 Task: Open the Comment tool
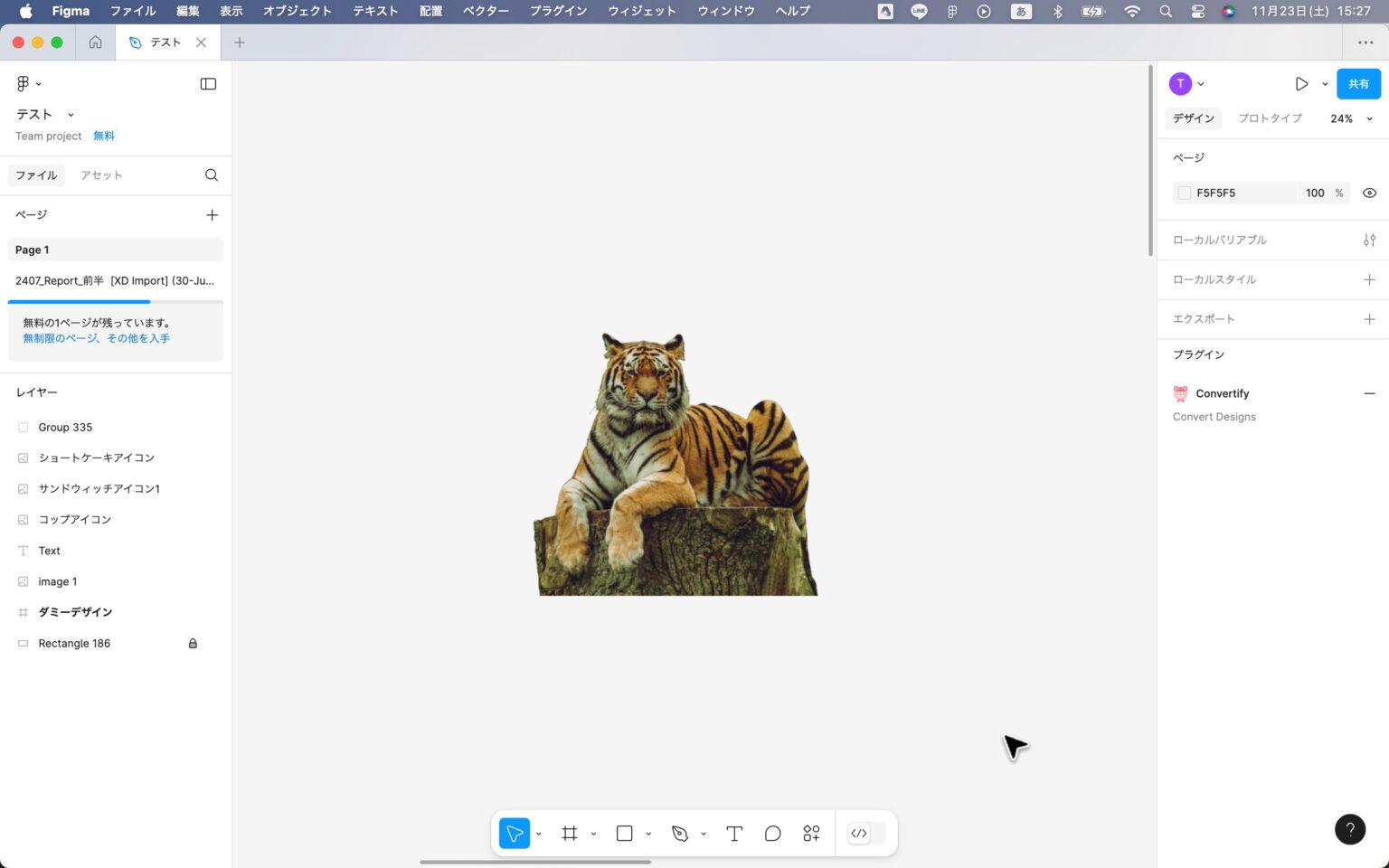(772, 833)
